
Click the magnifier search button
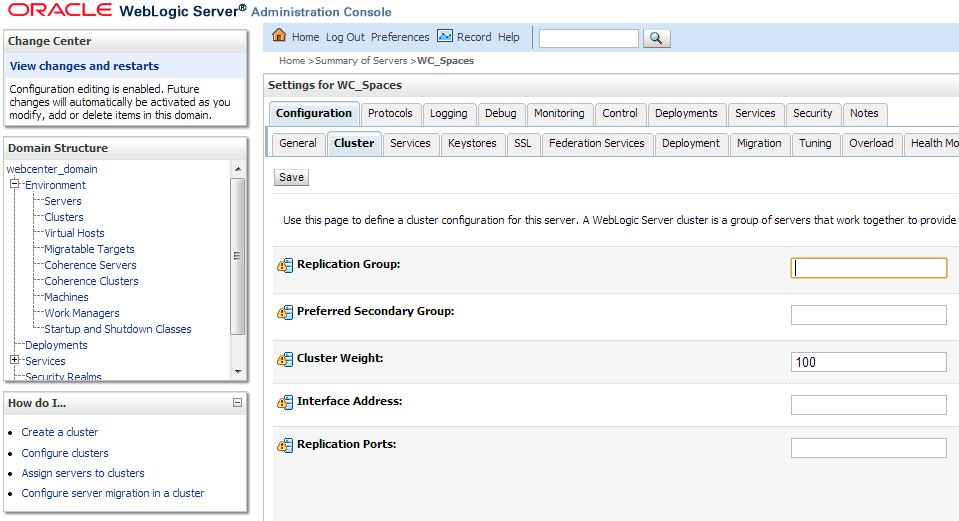[656, 39]
